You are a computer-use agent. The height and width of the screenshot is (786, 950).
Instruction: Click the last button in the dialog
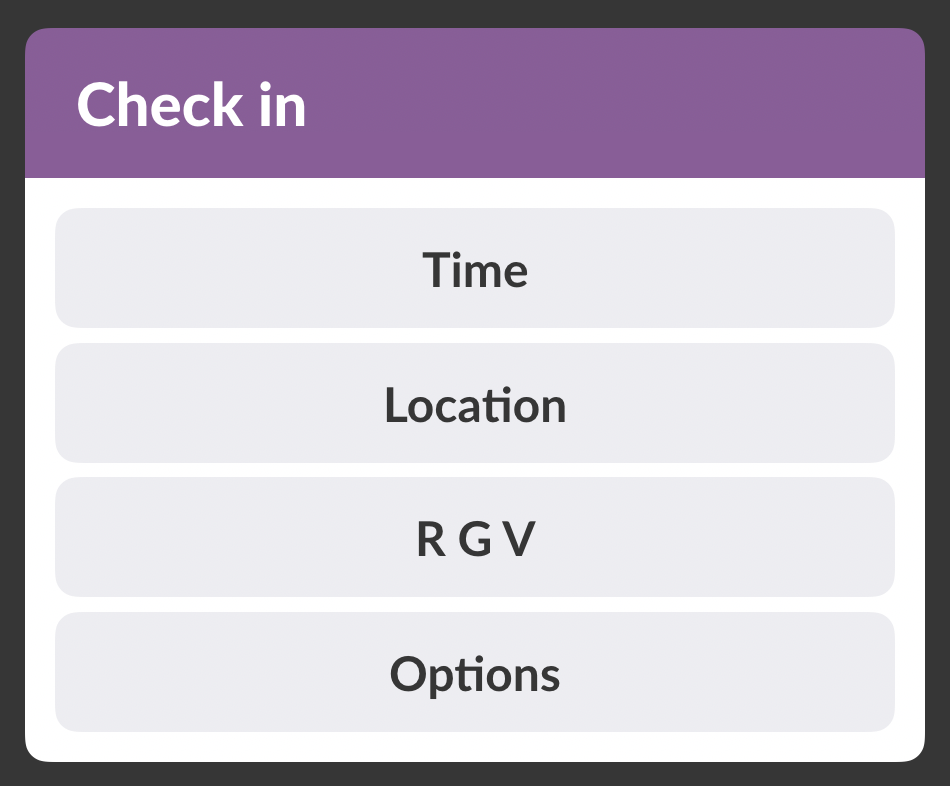[475, 671]
